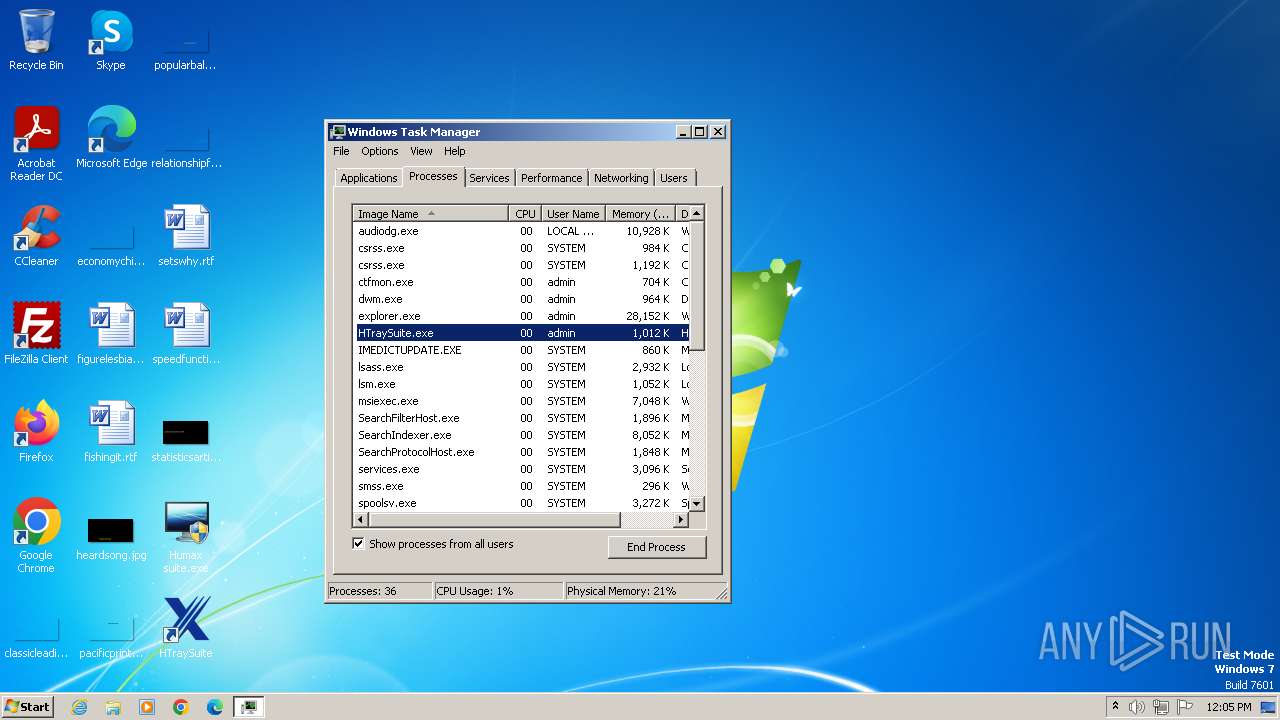This screenshot has width=1280, height=720.
Task: Click the End Process button
Action: 656,547
